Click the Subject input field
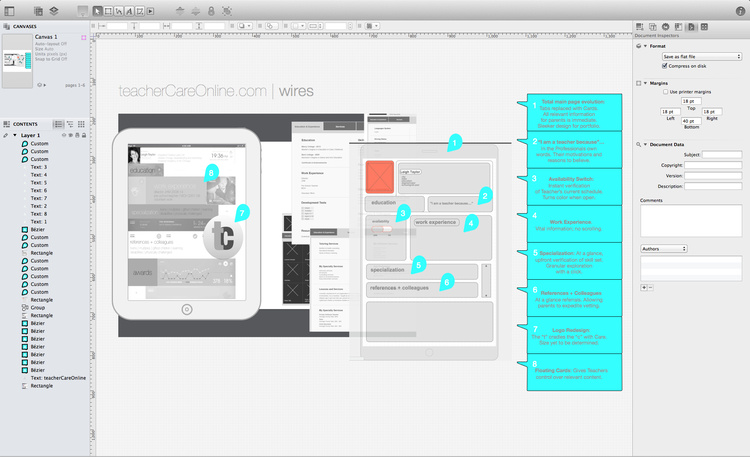Viewport: 750px width, 457px height. (x=722, y=155)
